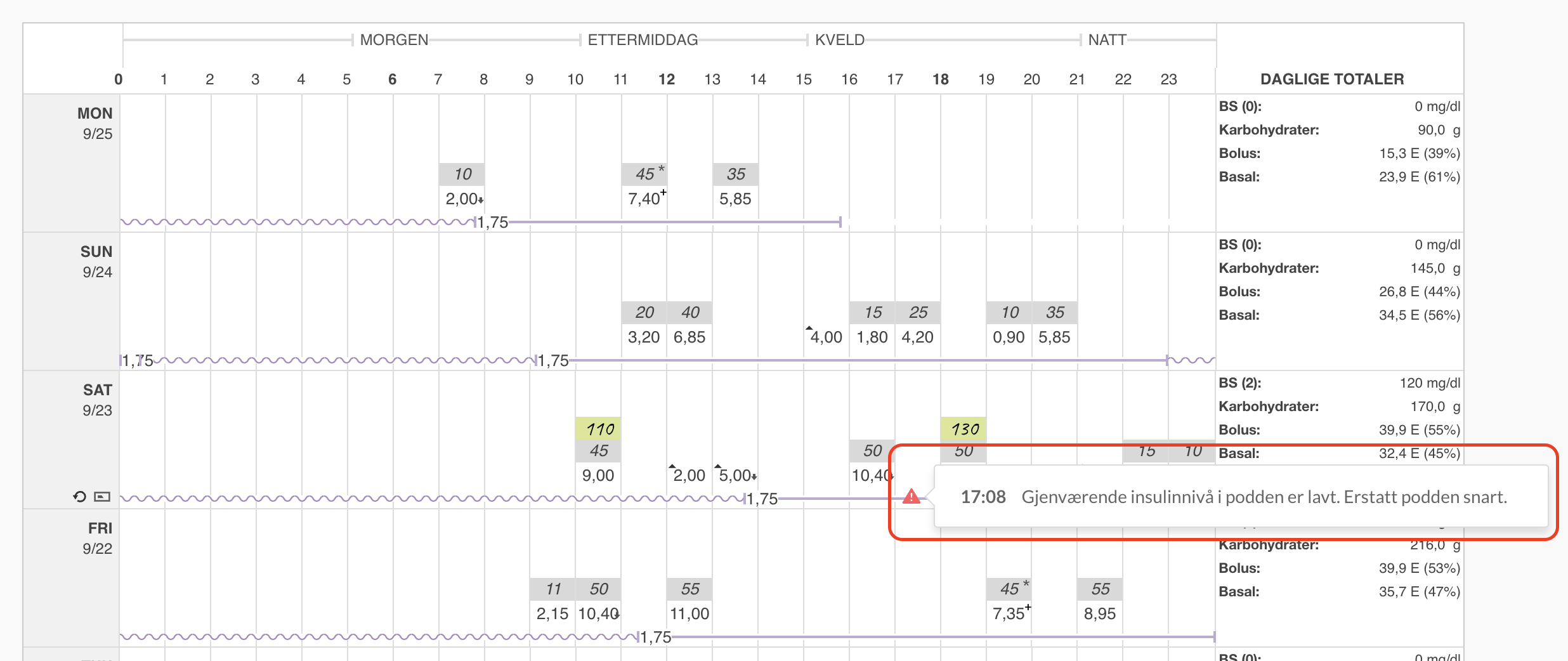Viewport: 1568px width, 661px height.
Task: Click Sunday's 6,85 bolus value
Action: point(689,337)
